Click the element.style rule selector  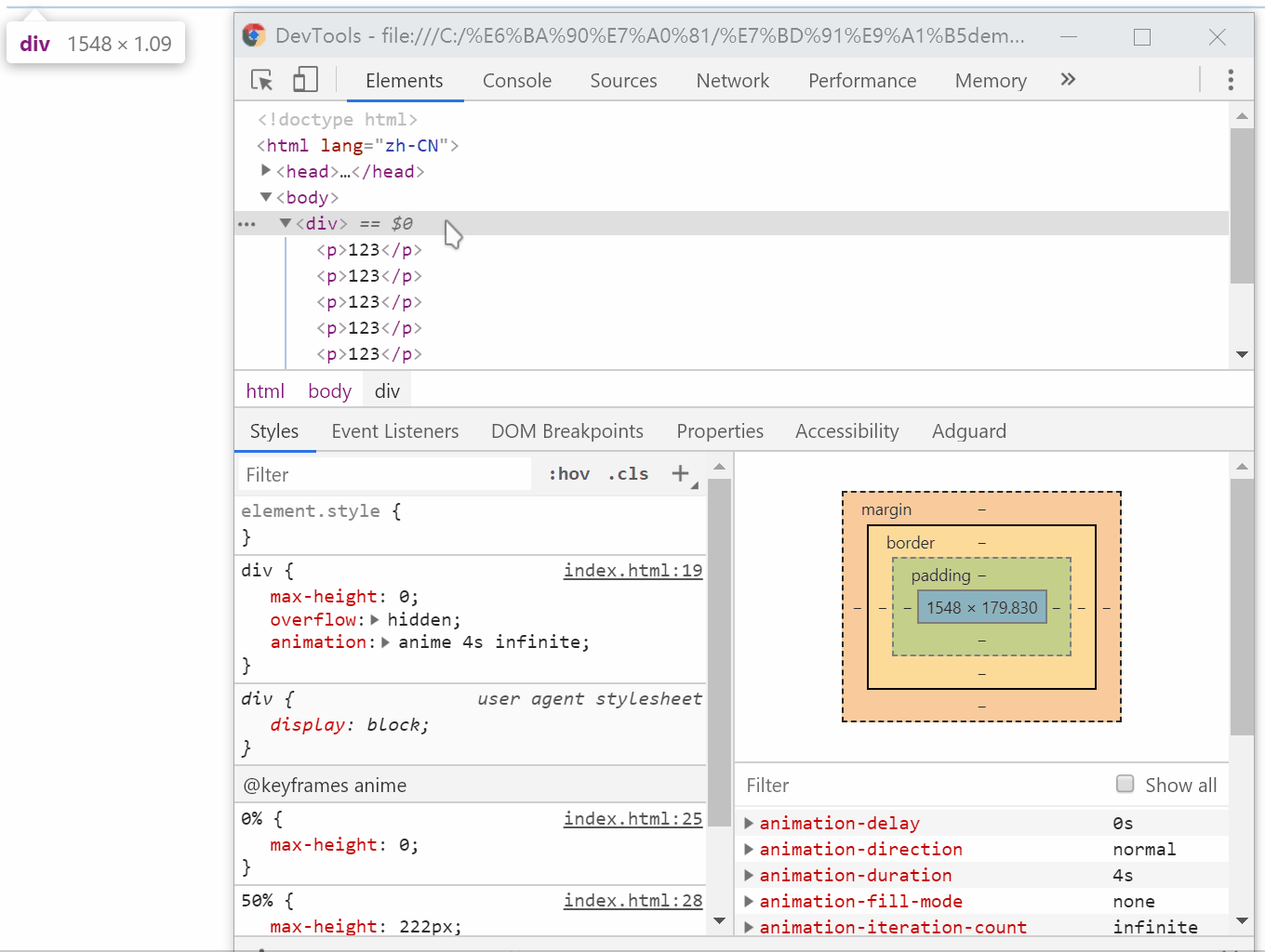click(311, 510)
